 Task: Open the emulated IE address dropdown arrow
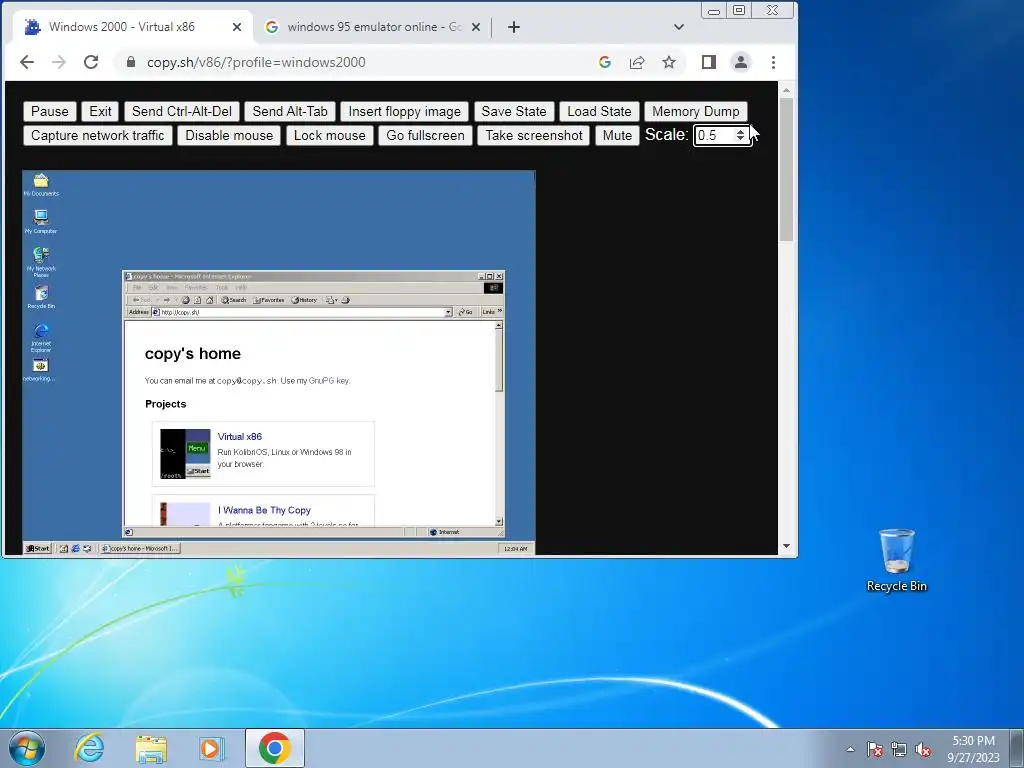[448, 312]
